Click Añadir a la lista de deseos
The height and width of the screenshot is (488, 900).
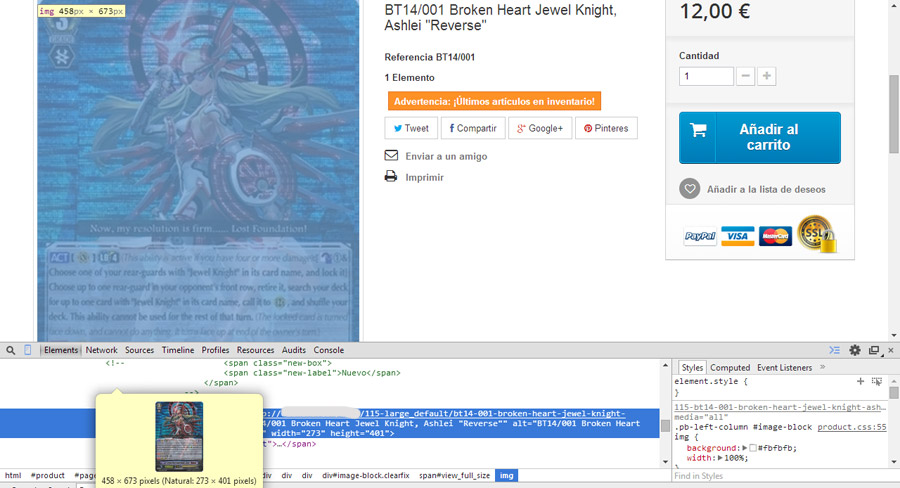click(x=766, y=189)
